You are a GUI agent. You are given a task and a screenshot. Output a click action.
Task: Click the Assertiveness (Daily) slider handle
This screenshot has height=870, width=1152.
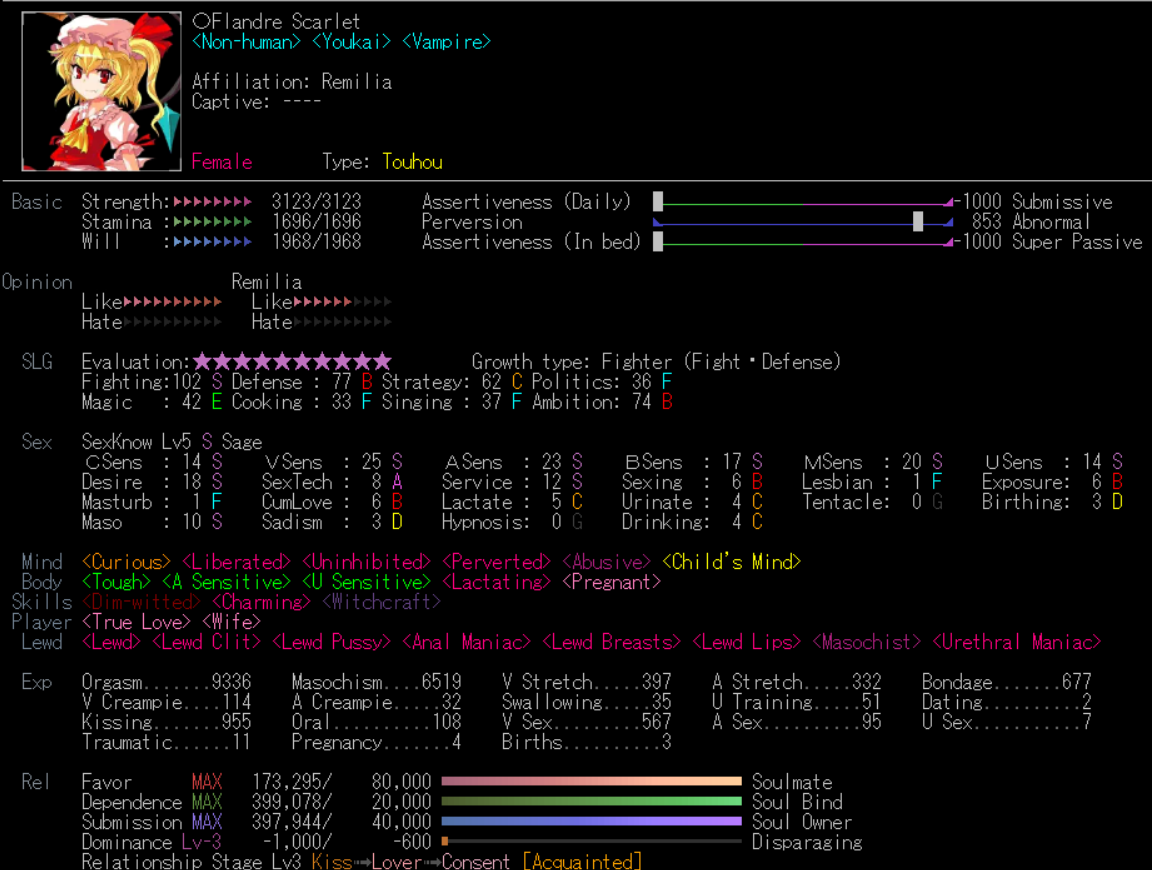[x=658, y=201]
